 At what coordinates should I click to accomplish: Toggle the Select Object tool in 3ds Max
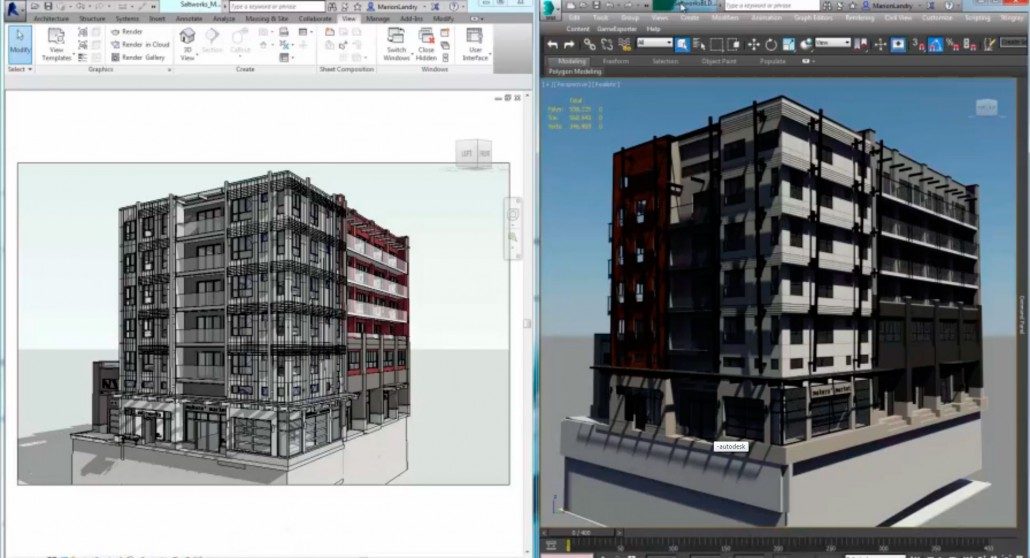[x=681, y=44]
